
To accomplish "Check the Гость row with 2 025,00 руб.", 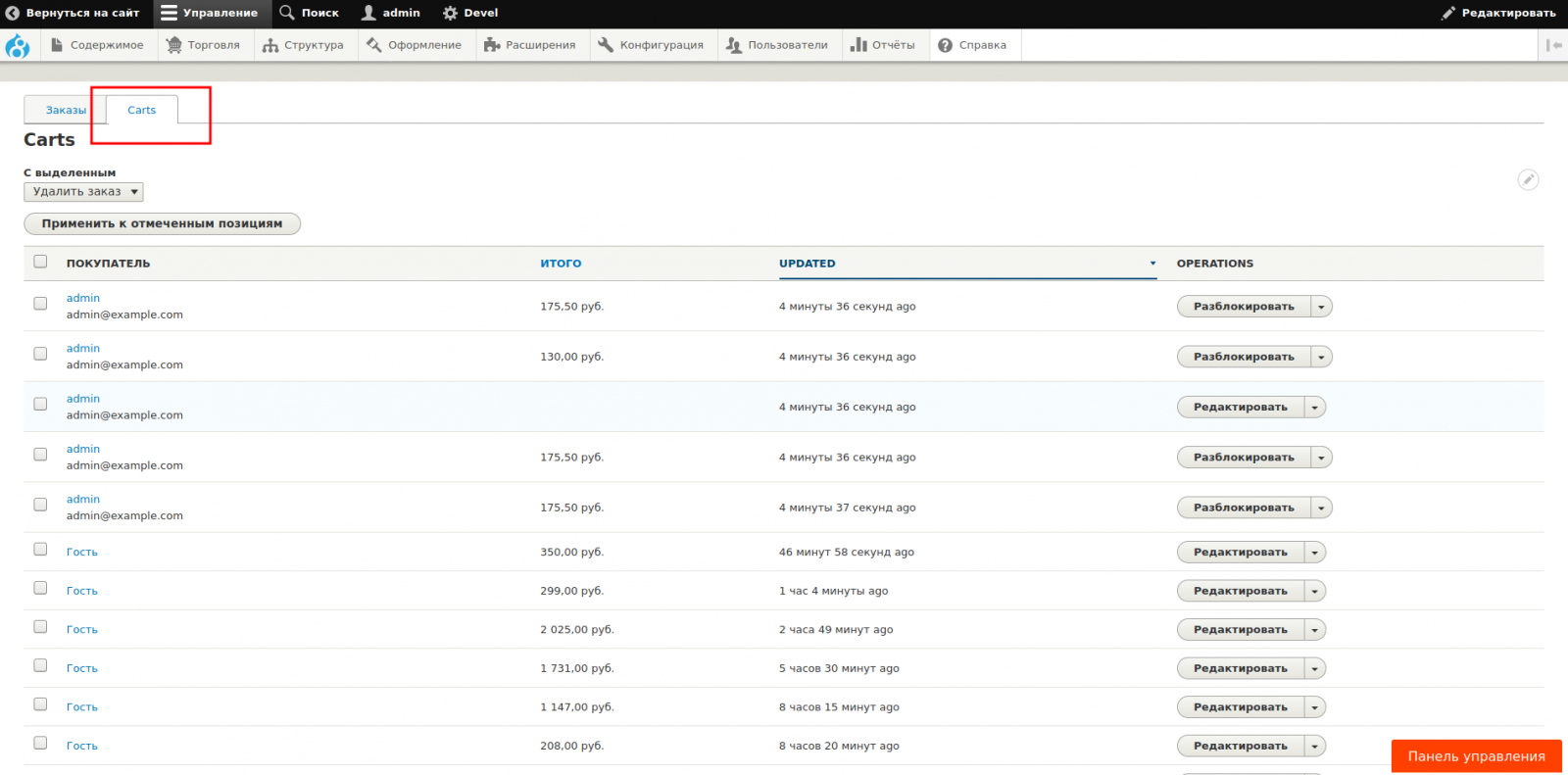I will (40, 627).
